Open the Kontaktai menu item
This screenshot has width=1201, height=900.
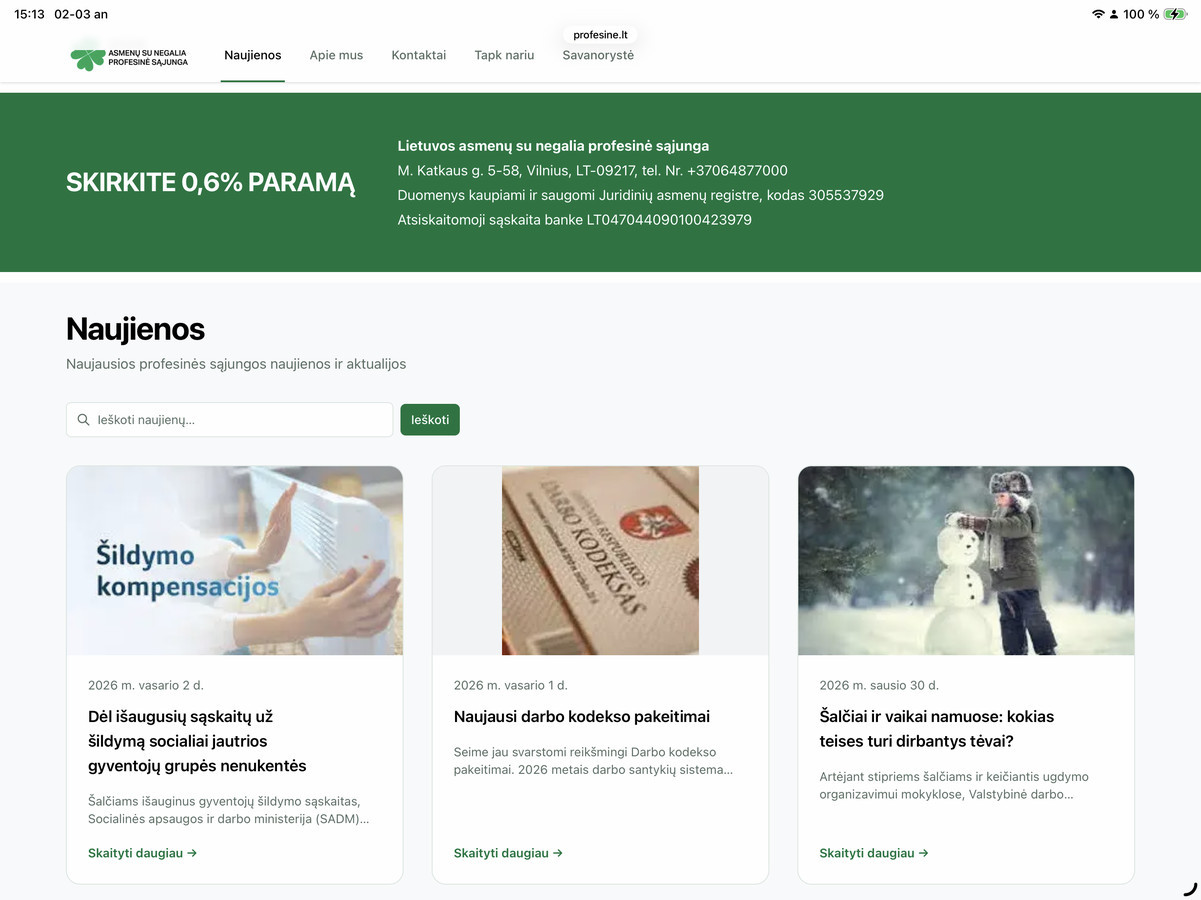click(x=419, y=55)
